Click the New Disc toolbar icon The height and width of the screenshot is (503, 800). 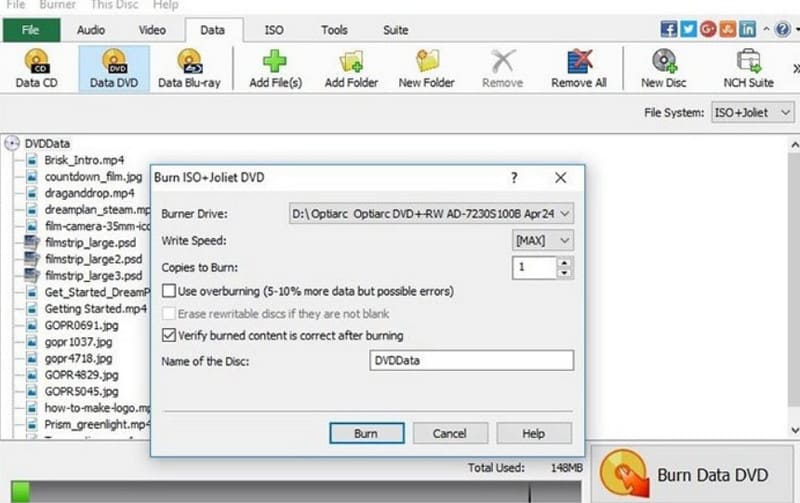[x=665, y=67]
